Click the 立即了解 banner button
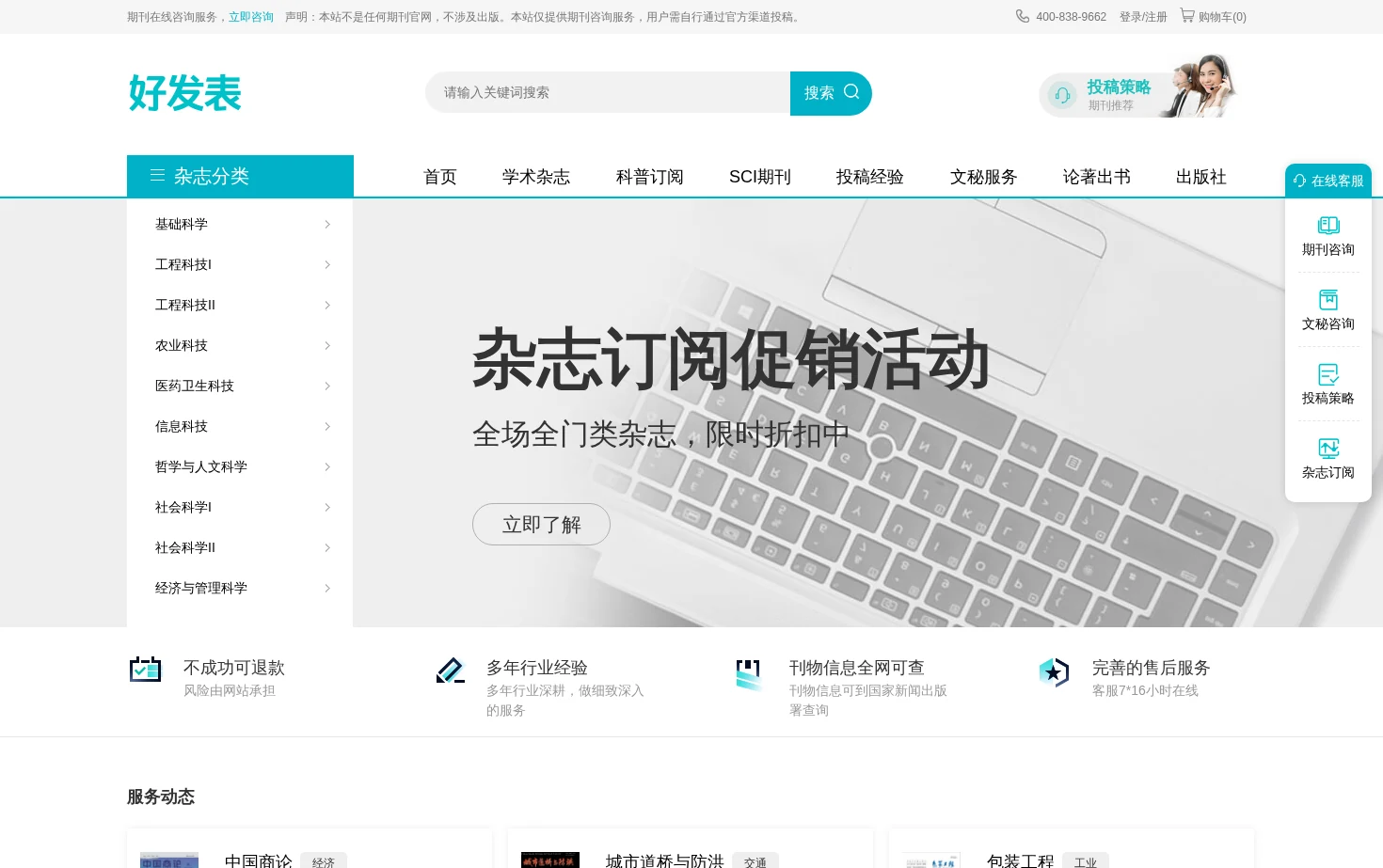The width and height of the screenshot is (1383, 868). click(x=541, y=524)
